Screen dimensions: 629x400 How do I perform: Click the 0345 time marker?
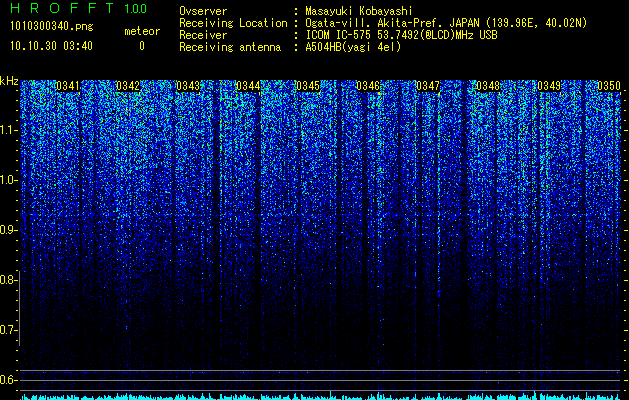308,86
